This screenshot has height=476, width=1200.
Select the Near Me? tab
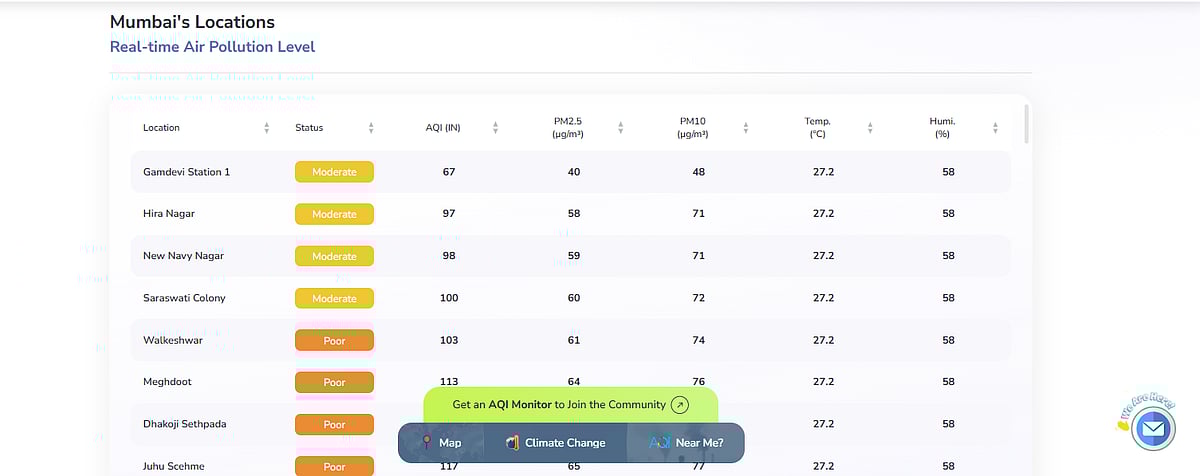[686, 443]
